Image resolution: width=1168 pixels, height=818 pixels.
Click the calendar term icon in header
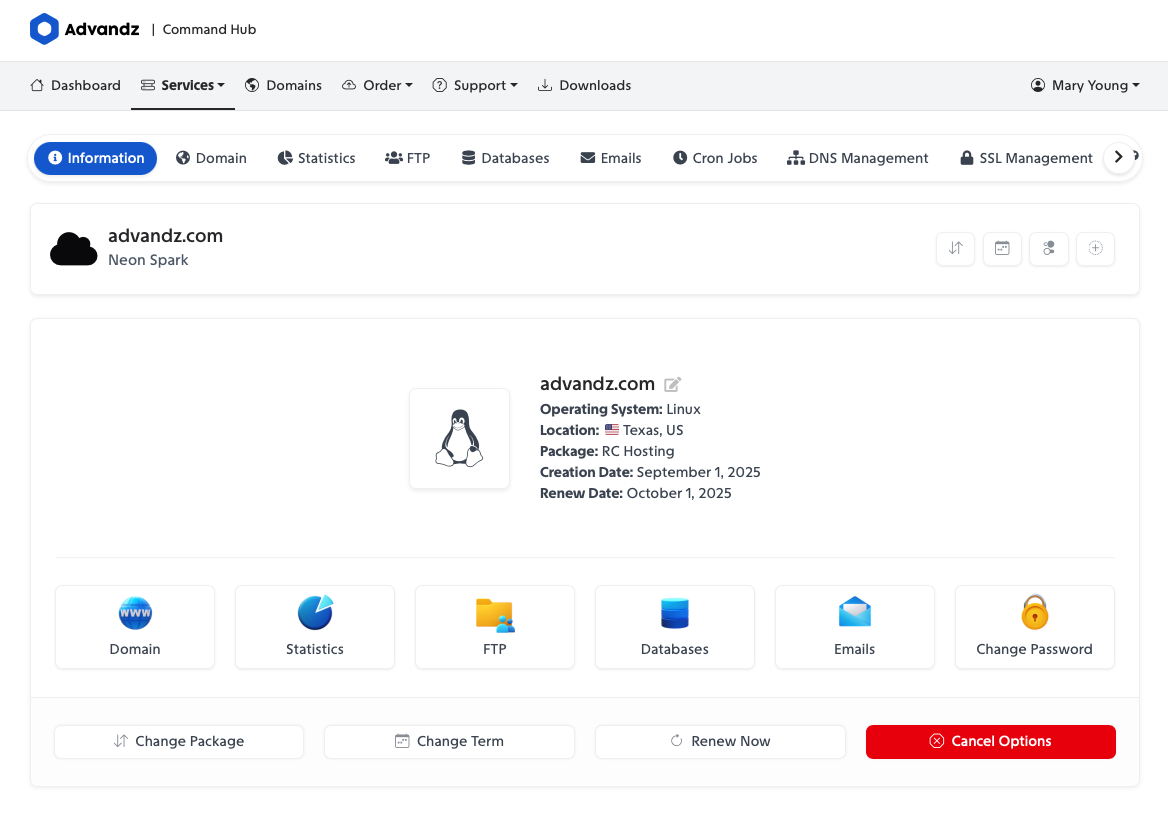click(x=1002, y=248)
